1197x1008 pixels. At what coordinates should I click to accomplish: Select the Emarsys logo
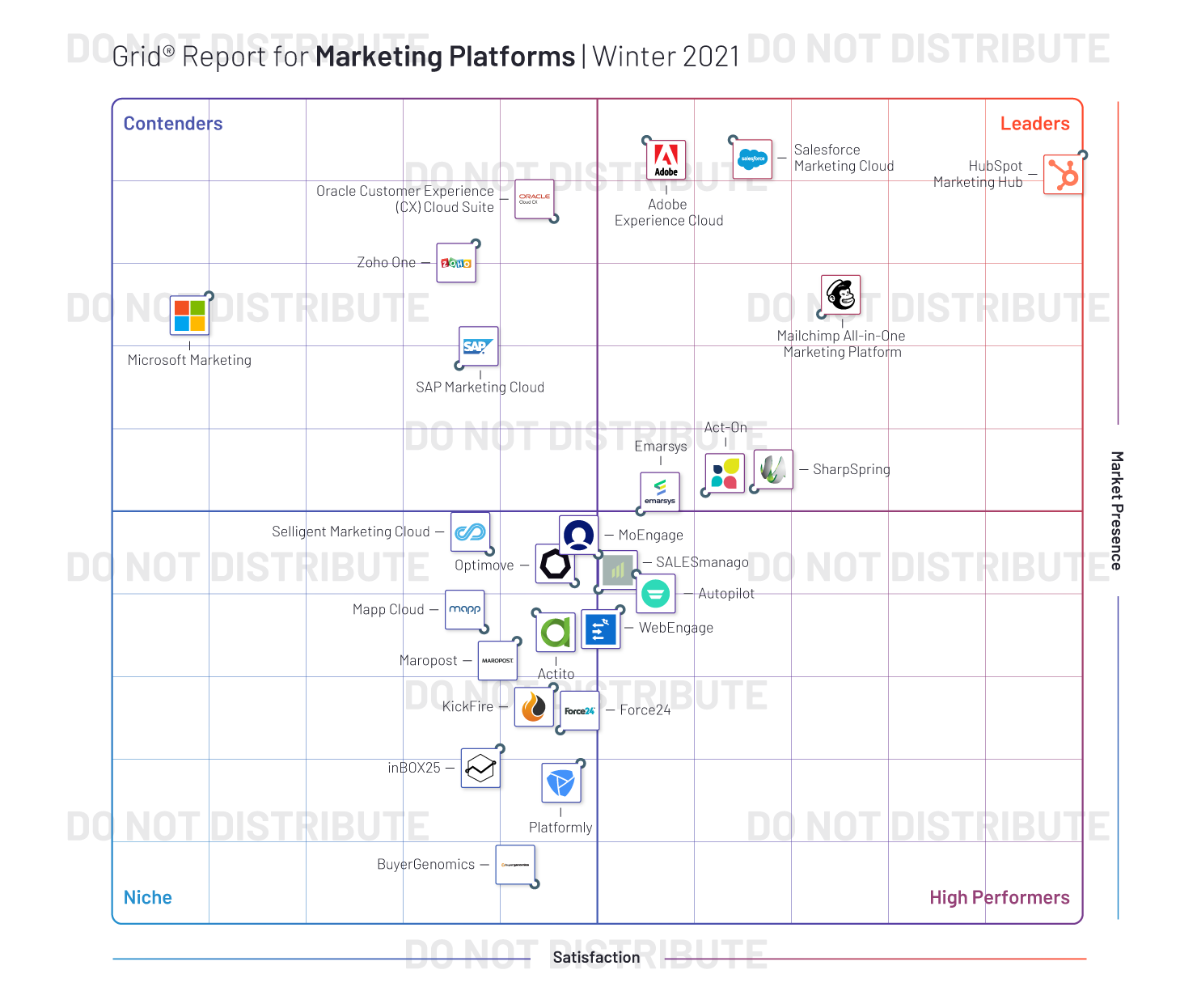(x=659, y=492)
